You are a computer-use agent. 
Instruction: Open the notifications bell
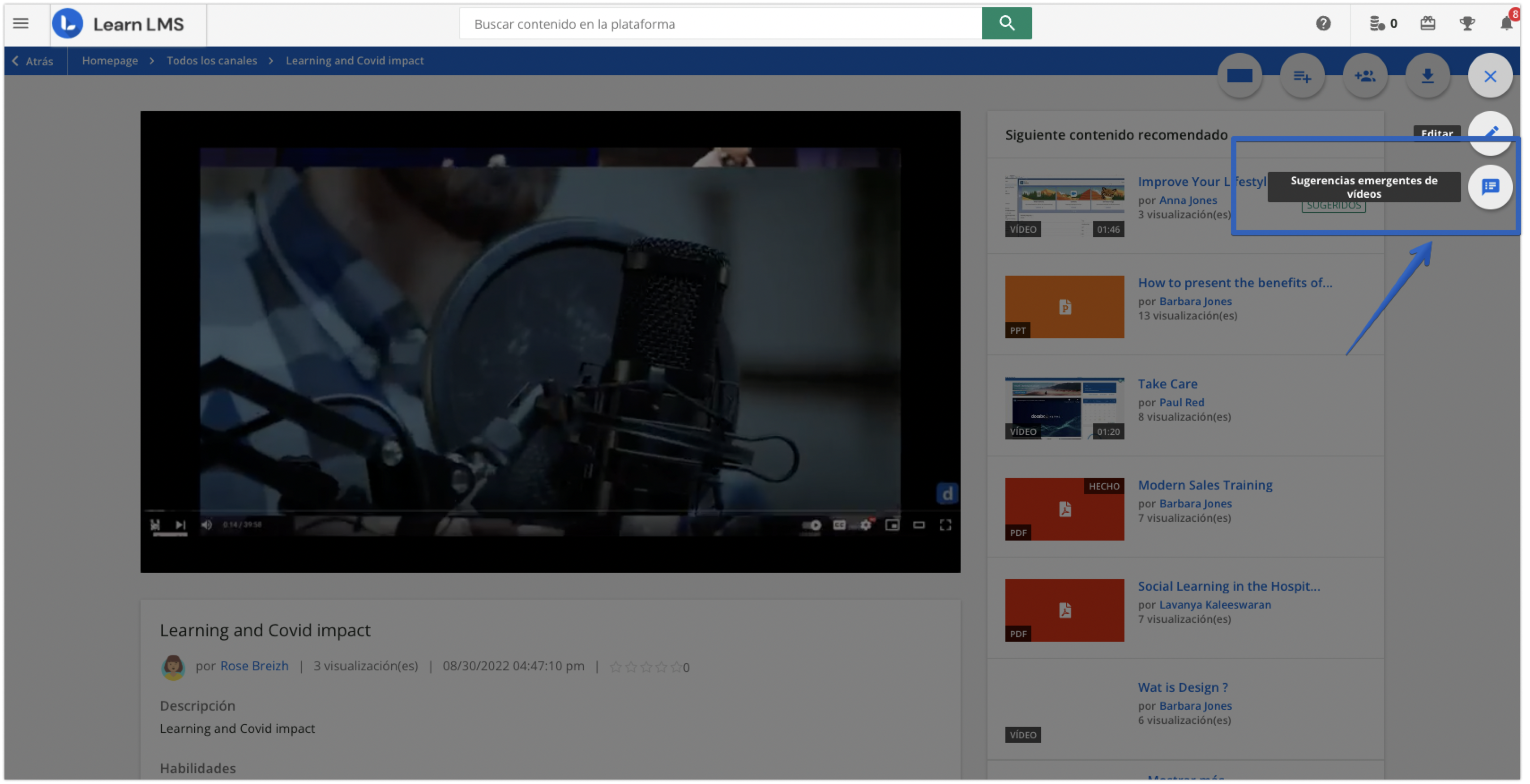(1506, 24)
